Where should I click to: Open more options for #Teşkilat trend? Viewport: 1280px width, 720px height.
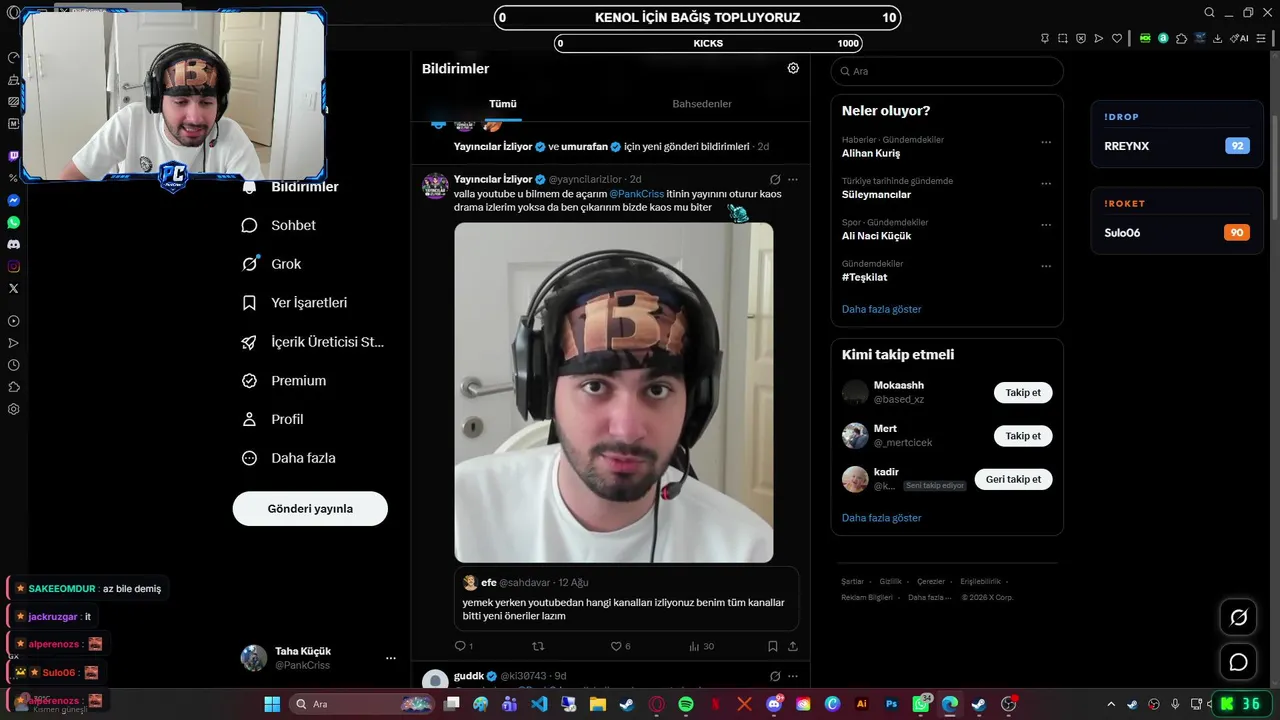pos(1046,266)
